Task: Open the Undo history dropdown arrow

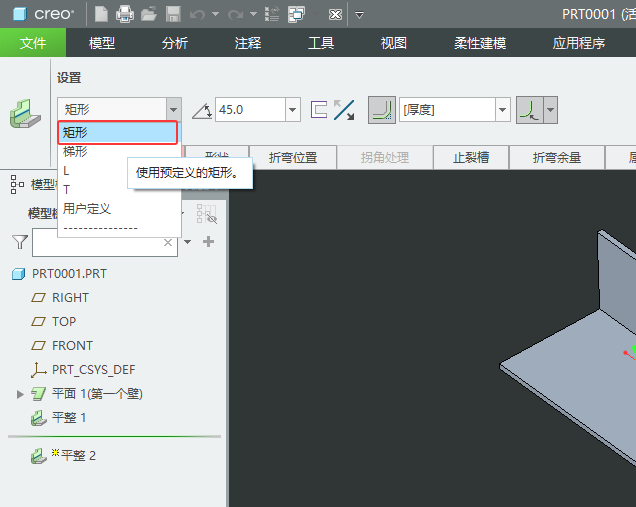Action: [216, 15]
